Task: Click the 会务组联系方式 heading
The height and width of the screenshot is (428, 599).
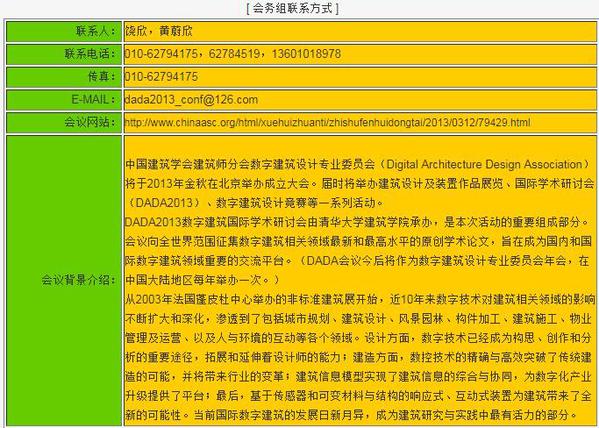Action: click(293, 8)
